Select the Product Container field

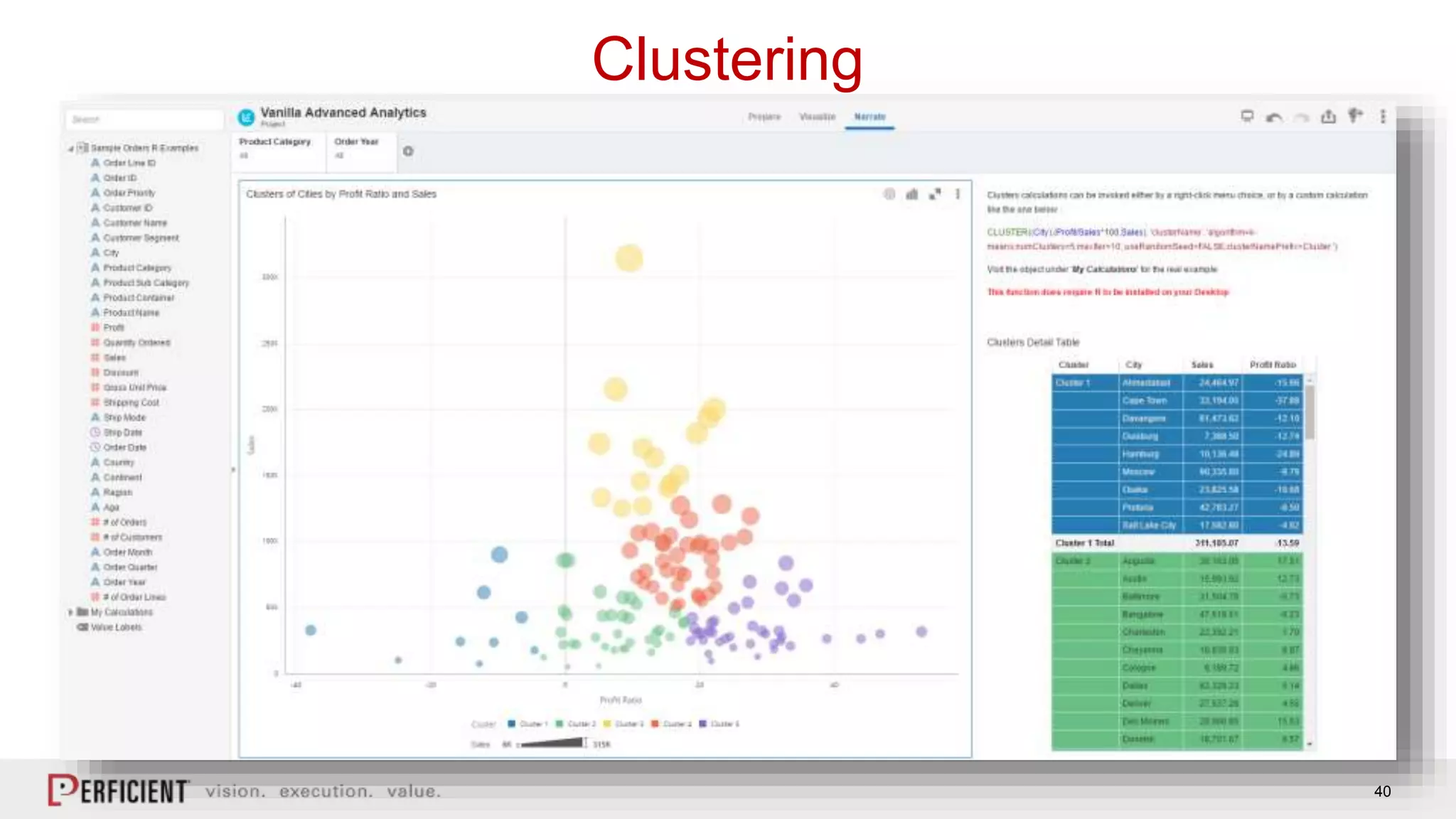pyautogui.click(x=139, y=297)
